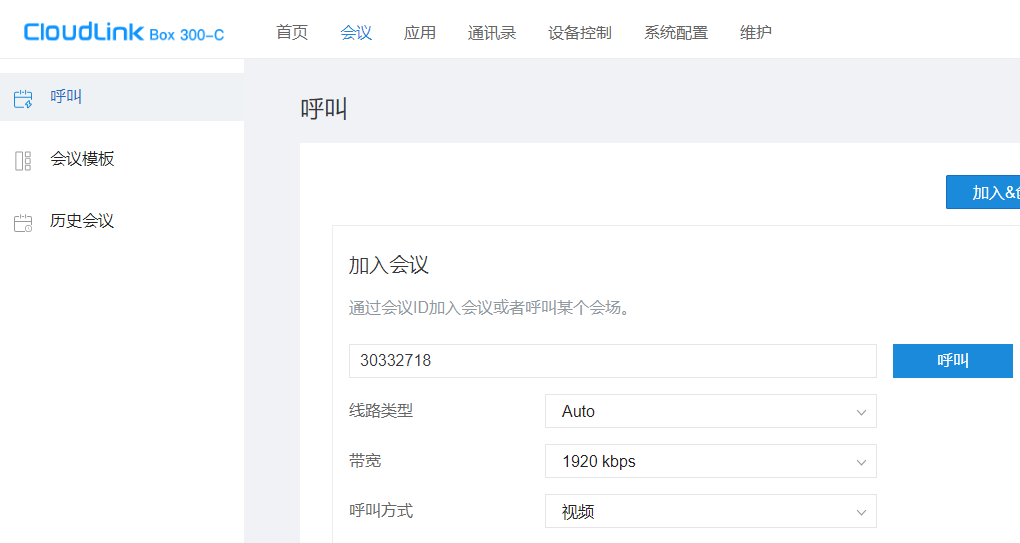Select 呼叫 in the sidebar
The width and height of the screenshot is (1020, 543).
coord(122,97)
